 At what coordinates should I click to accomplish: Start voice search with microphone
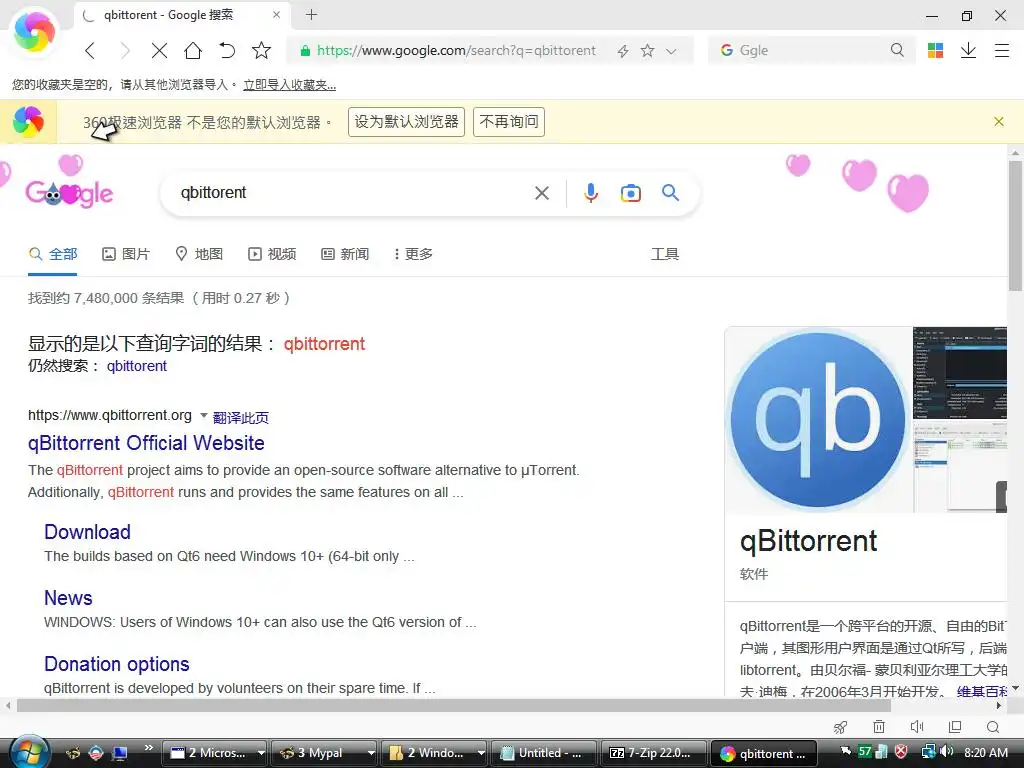point(591,193)
